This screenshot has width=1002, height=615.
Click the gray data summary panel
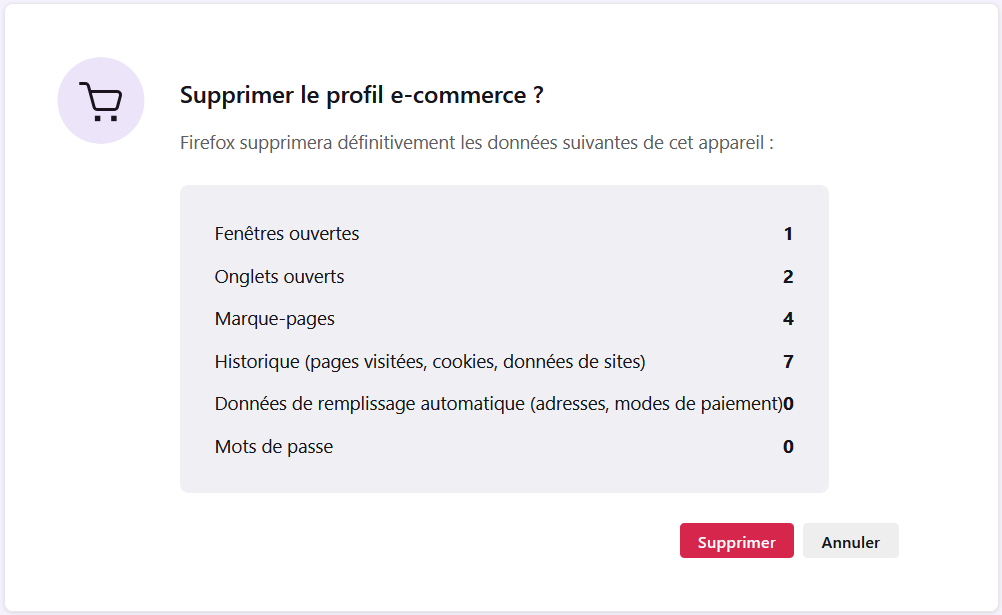tap(503, 337)
